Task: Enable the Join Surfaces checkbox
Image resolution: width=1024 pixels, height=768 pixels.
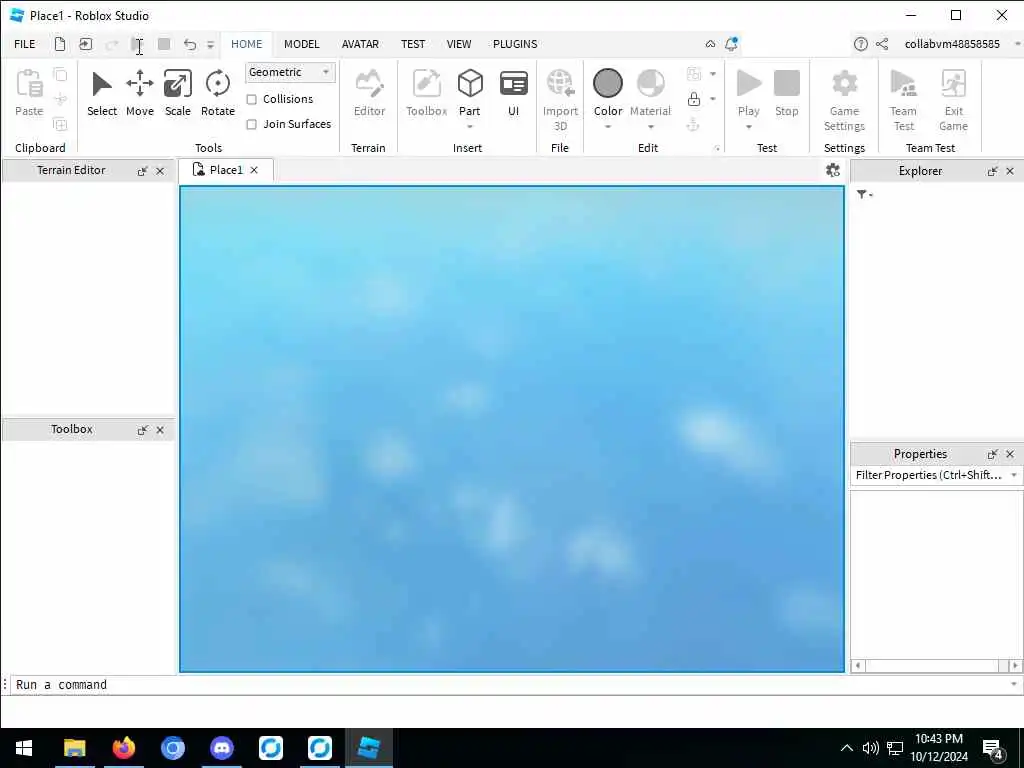Action: coord(251,124)
